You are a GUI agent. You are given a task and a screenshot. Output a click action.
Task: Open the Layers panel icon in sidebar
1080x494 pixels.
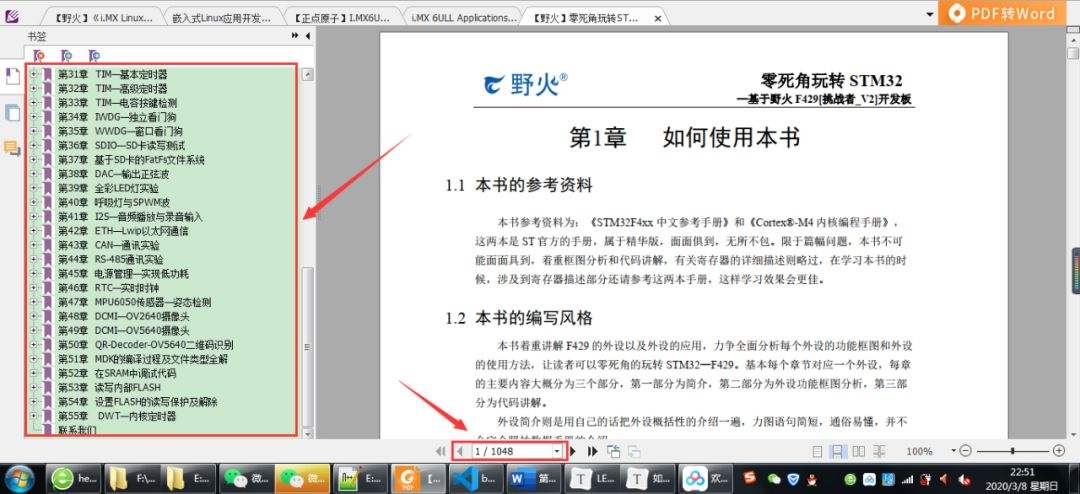tap(12, 113)
